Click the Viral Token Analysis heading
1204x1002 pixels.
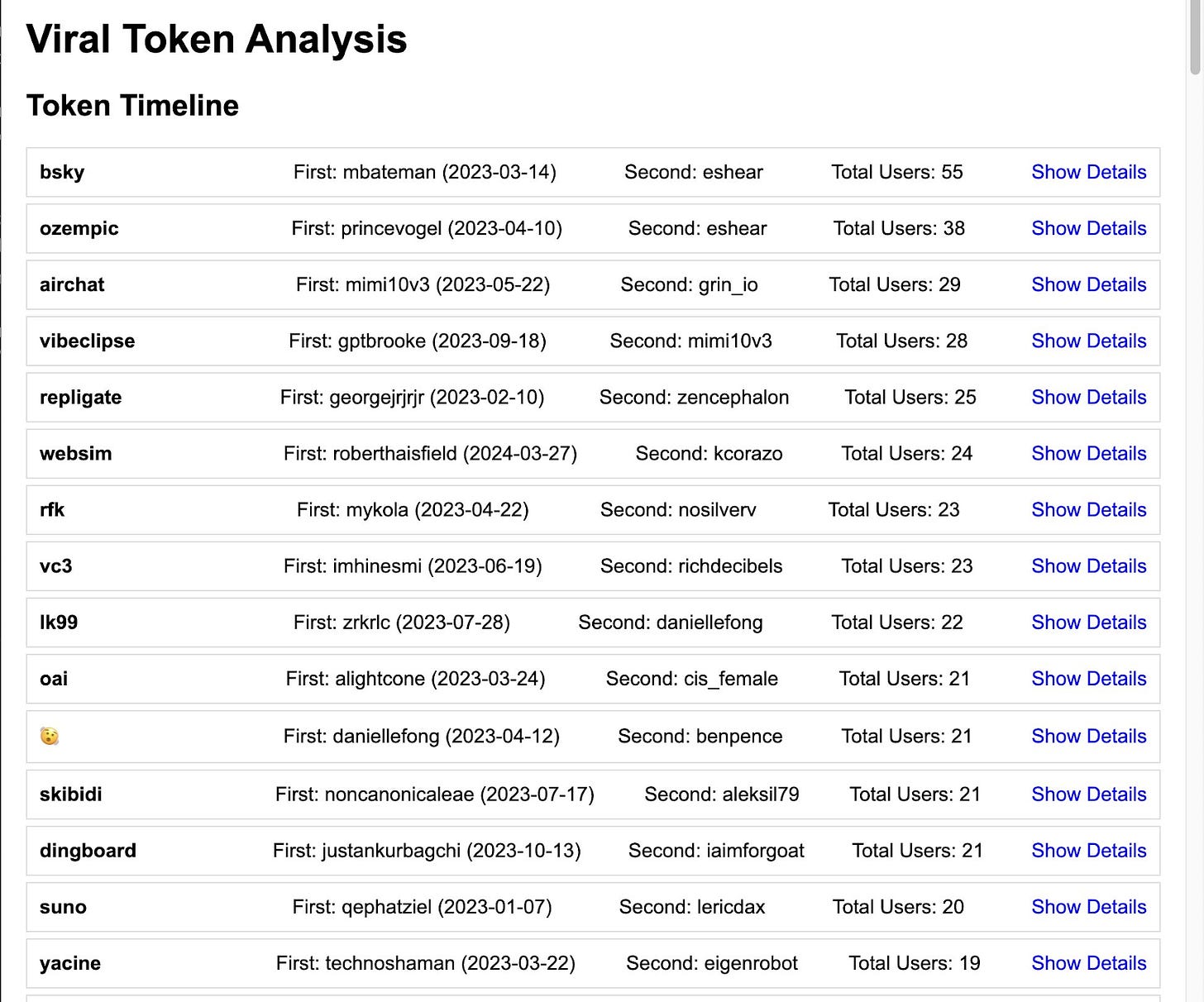pyautogui.click(x=217, y=39)
